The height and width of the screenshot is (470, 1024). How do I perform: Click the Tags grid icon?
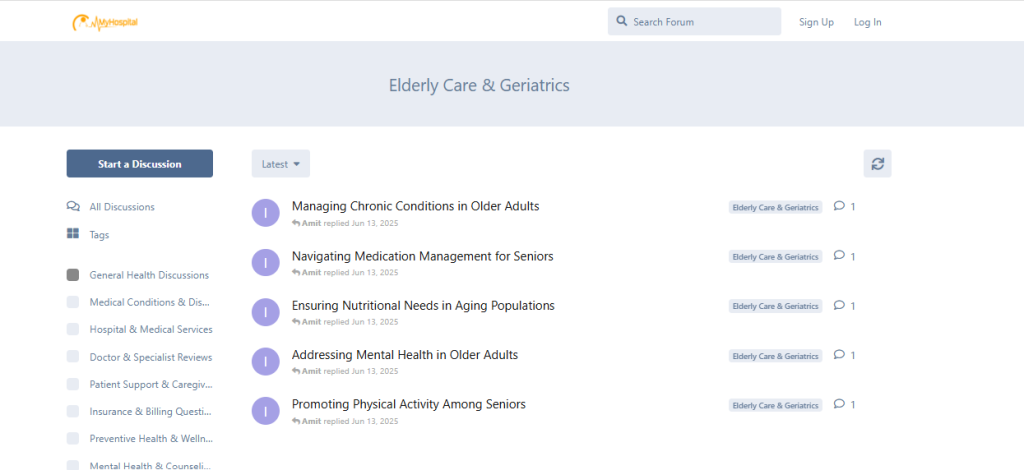click(73, 234)
